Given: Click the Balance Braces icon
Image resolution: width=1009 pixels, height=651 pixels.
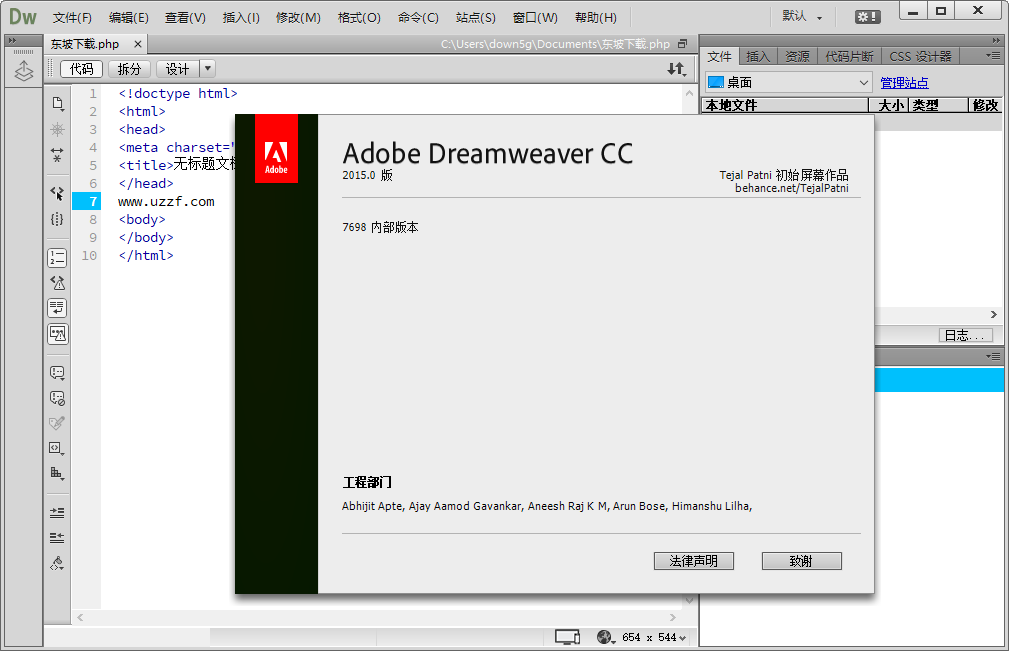Looking at the screenshot, I should tap(57, 219).
